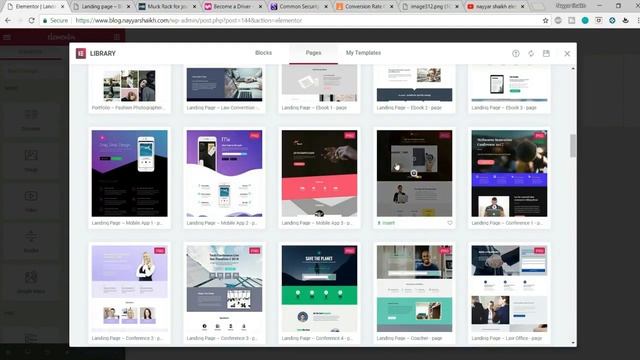Switch to the Blocks tab
This screenshot has height=360, width=640.
pyautogui.click(x=263, y=53)
